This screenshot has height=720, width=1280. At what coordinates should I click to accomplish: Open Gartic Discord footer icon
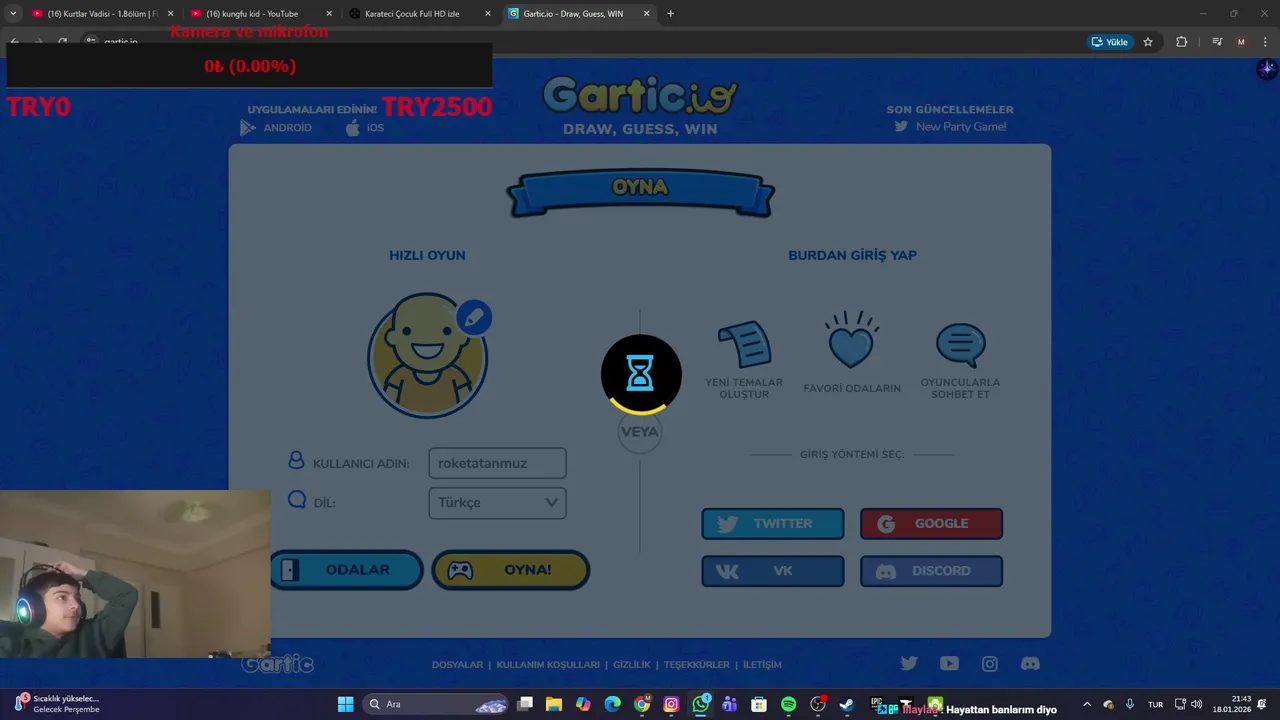click(1030, 663)
